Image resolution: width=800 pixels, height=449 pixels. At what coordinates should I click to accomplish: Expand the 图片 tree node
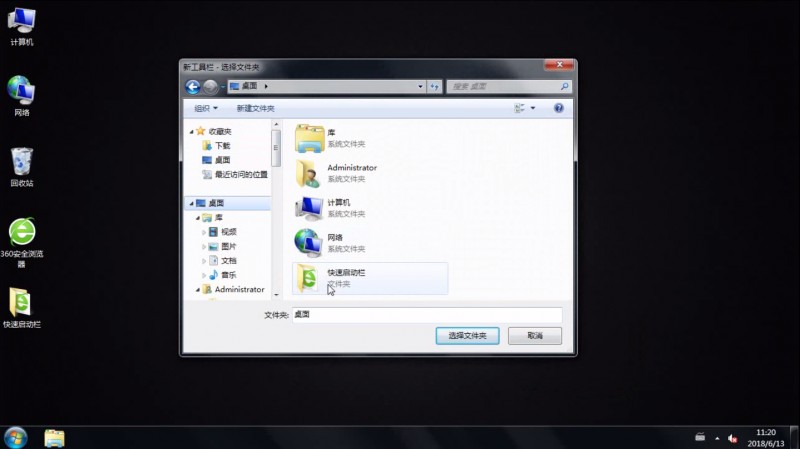pyautogui.click(x=204, y=246)
